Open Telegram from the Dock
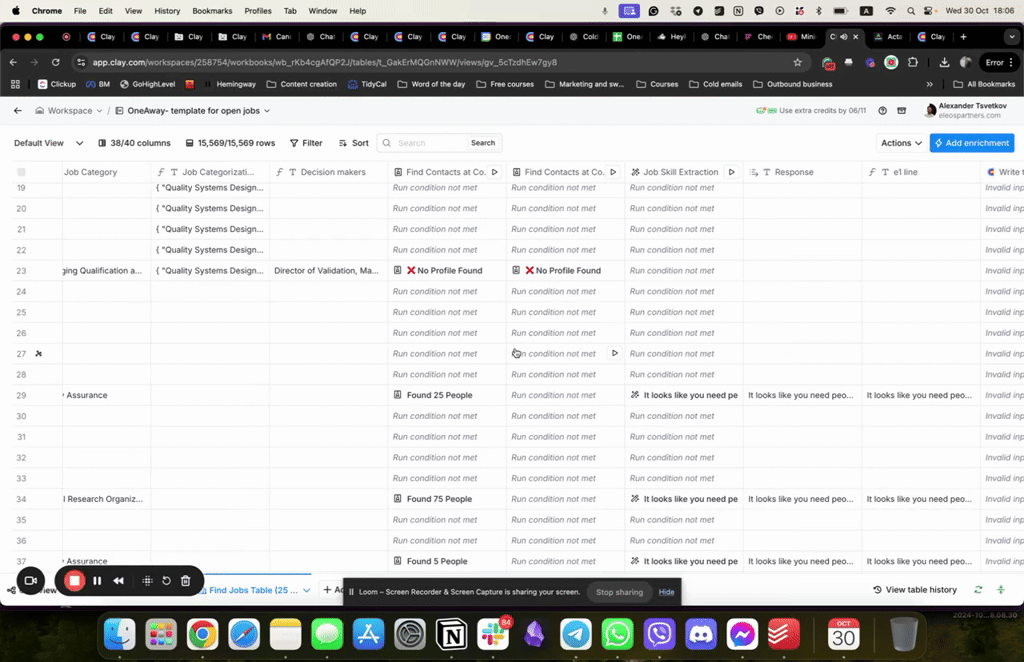1024x662 pixels. [x=576, y=634]
